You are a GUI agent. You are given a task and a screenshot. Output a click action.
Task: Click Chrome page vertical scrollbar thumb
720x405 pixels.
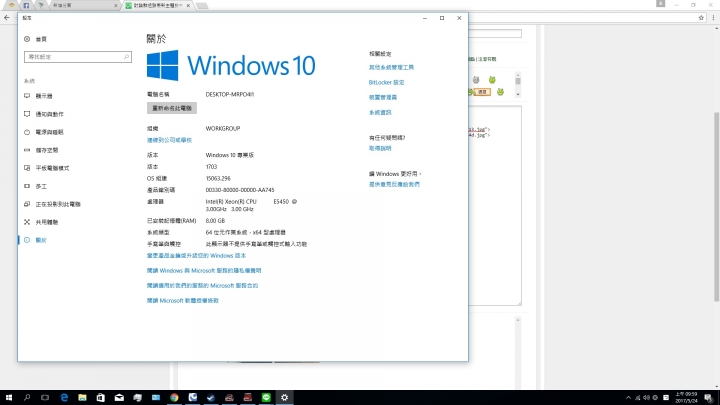tap(717, 207)
